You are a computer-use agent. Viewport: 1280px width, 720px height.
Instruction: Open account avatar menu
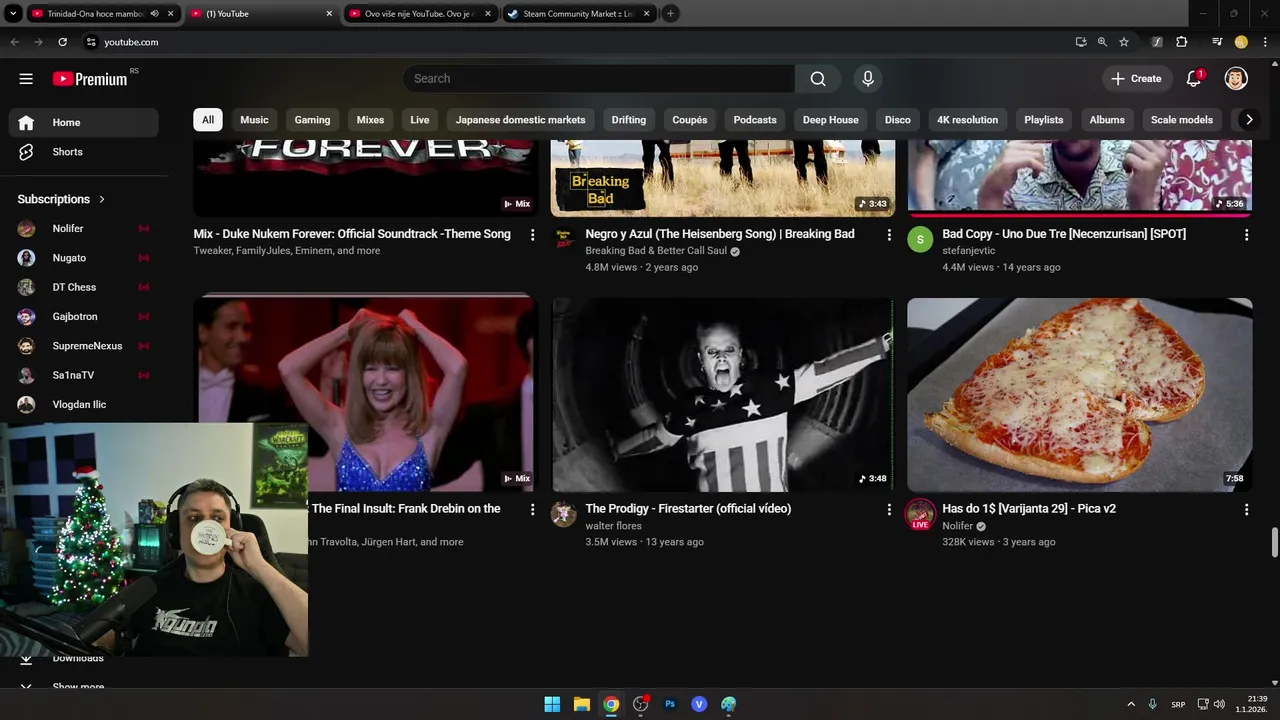(1236, 79)
